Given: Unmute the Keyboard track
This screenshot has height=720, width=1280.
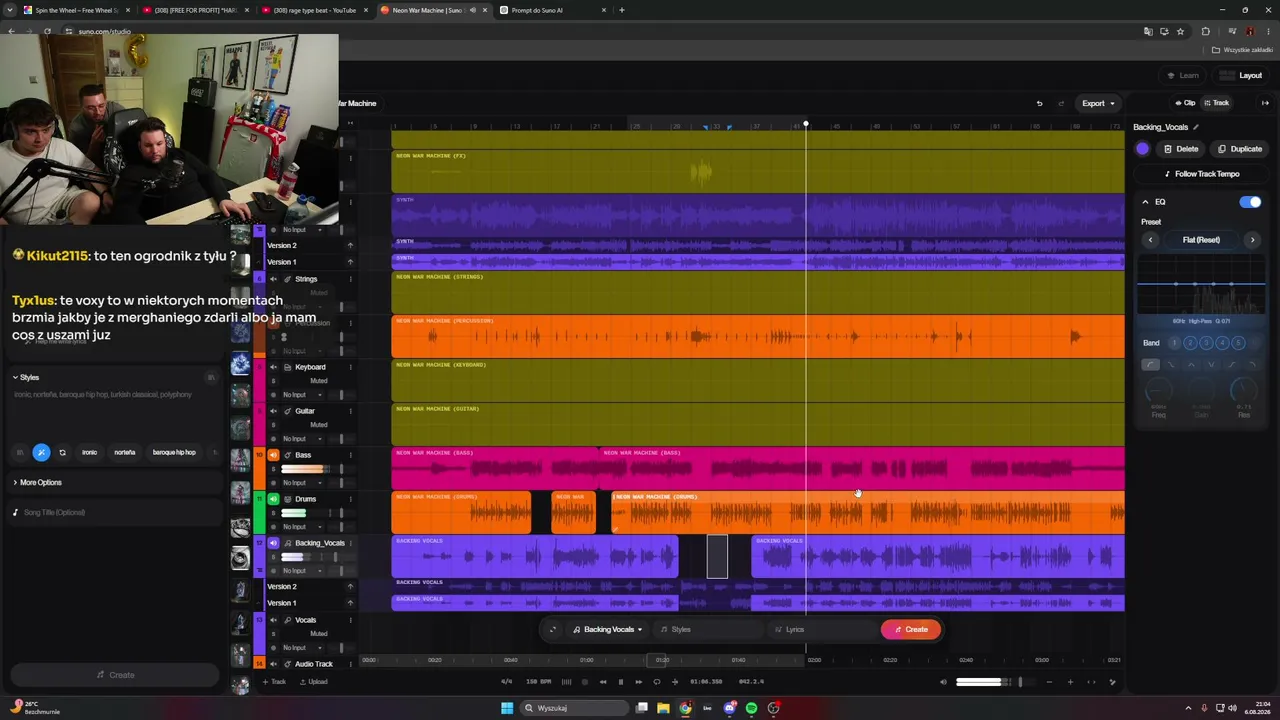Looking at the screenshot, I should (273, 367).
